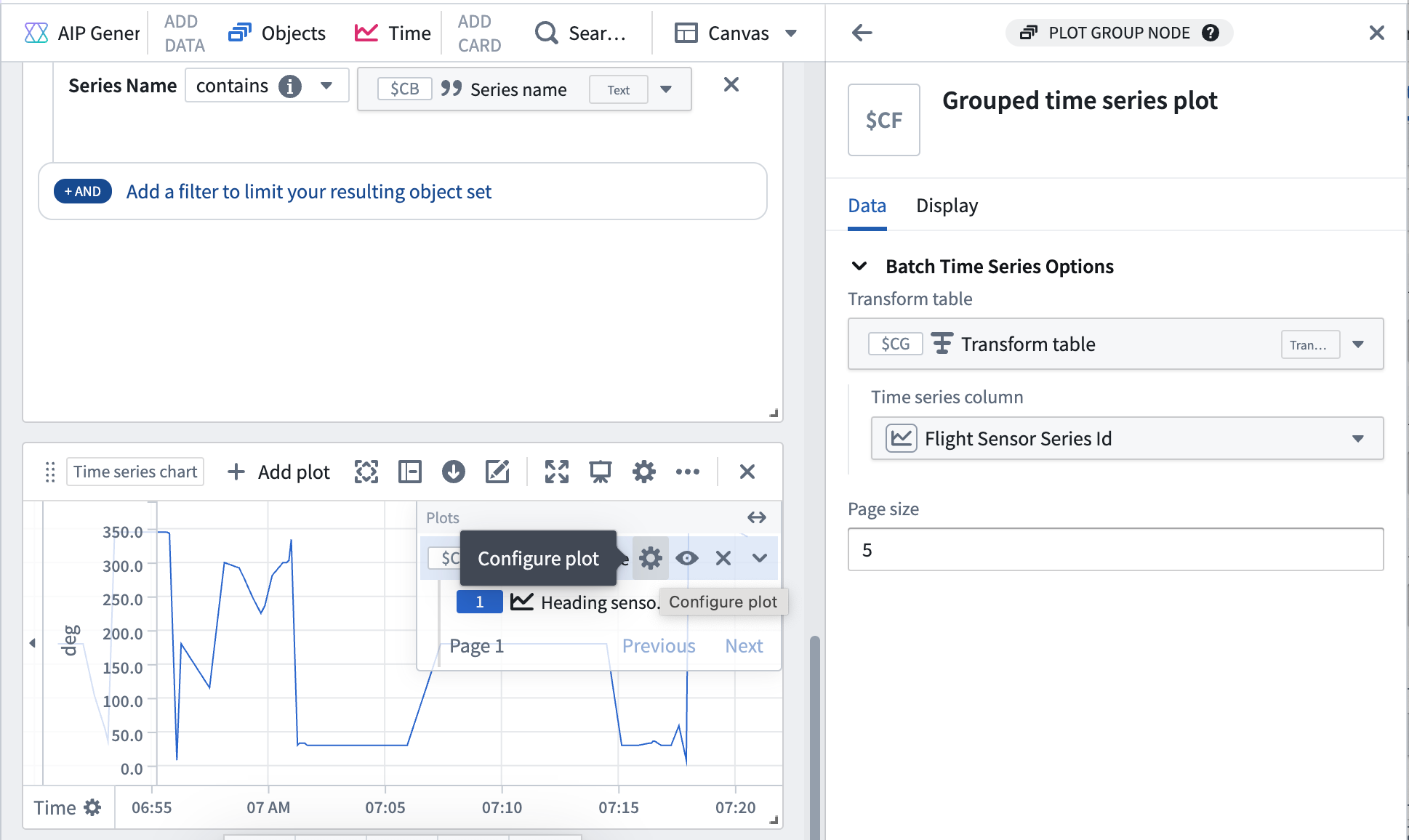Click the edit/pen icon on chart toolbar
The width and height of the screenshot is (1409, 840).
(x=497, y=471)
